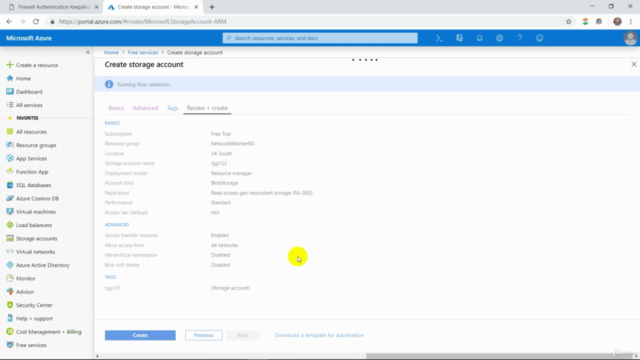Click the blue Create button
This screenshot has width=640, height=360.
[x=140, y=335]
